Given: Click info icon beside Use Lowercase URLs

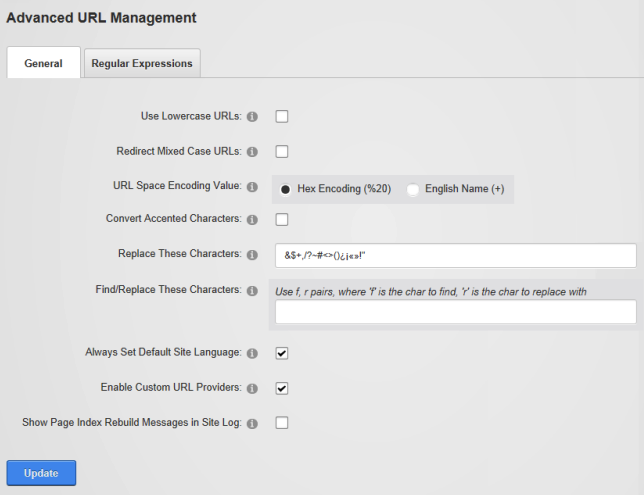Looking at the screenshot, I should (252, 117).
